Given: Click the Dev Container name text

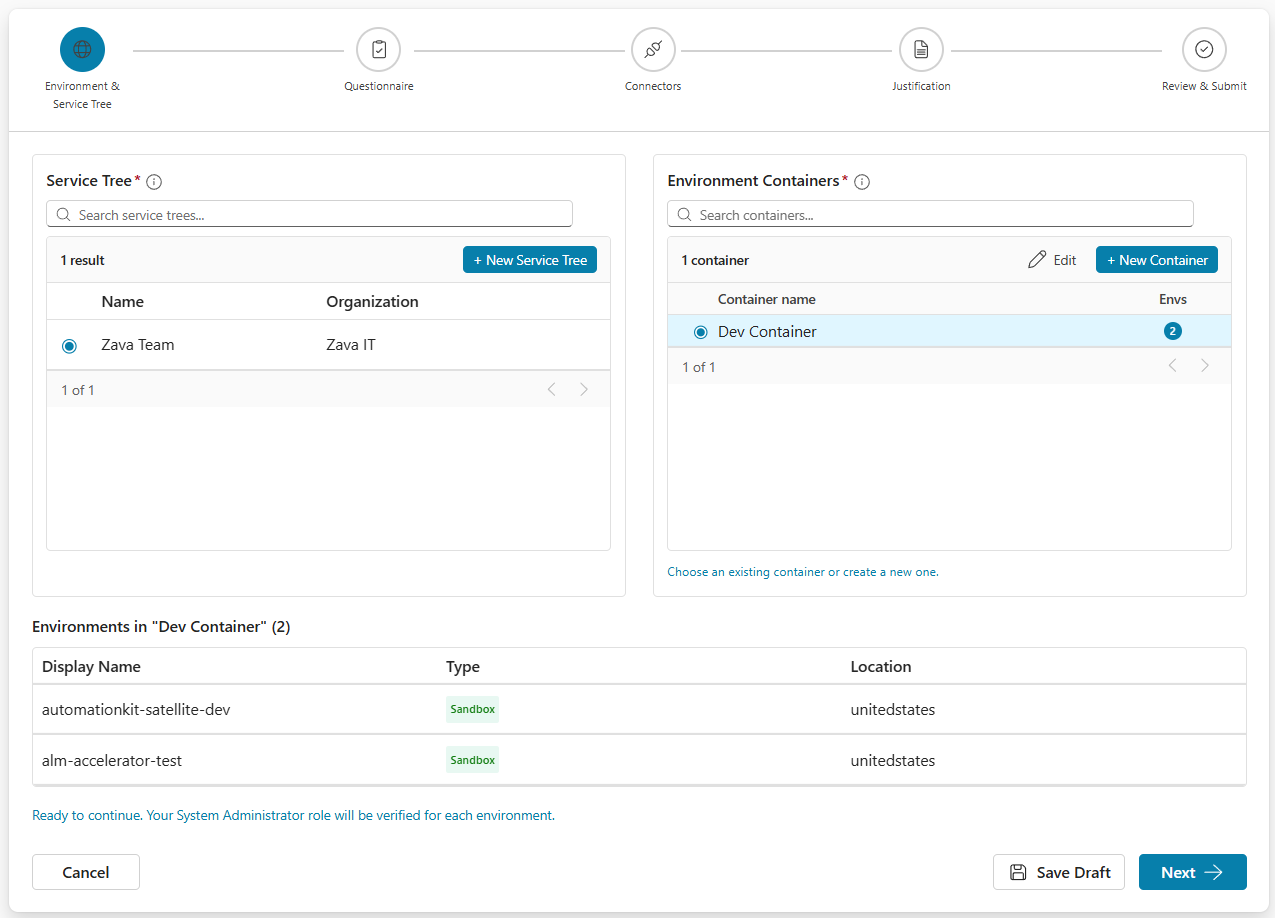Looking at the screenshot, I should tap(767, 332).
